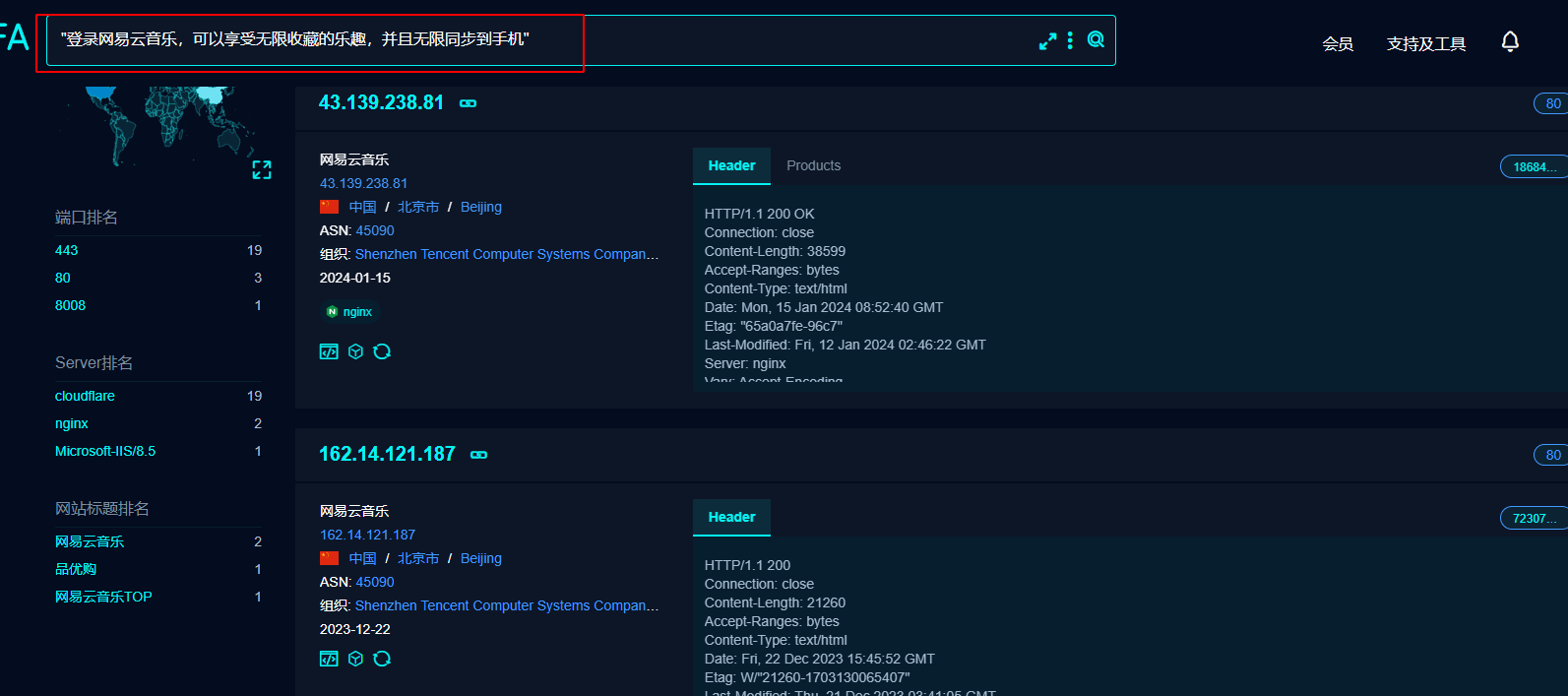Click port 80 badge on 162.14.121.187 card

(1551, 455)
